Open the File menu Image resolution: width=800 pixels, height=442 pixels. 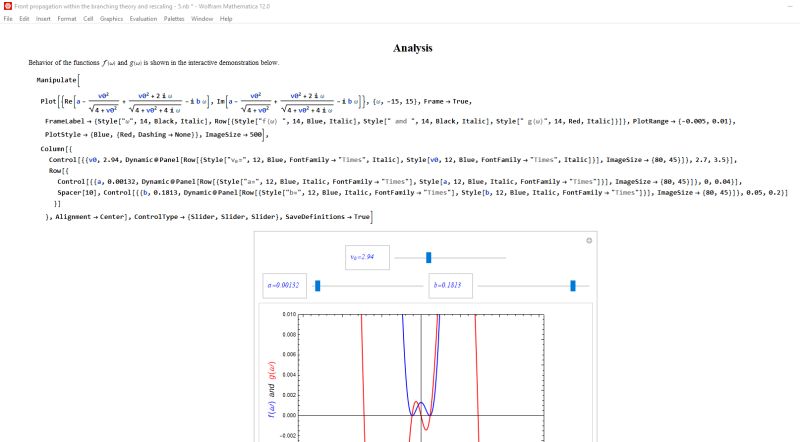[x=8, y=19]
